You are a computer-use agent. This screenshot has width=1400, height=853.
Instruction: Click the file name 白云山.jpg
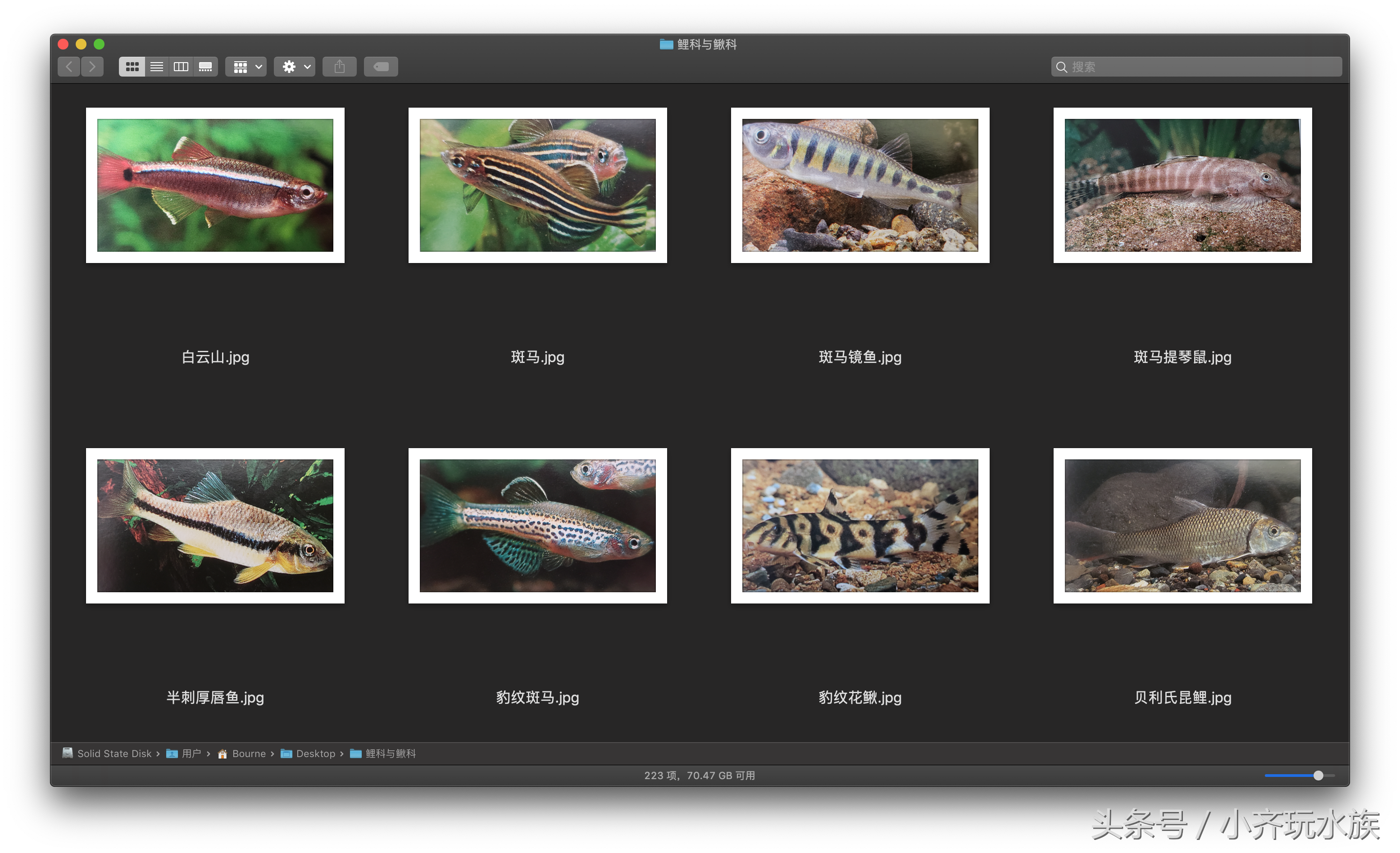[215, 357]
